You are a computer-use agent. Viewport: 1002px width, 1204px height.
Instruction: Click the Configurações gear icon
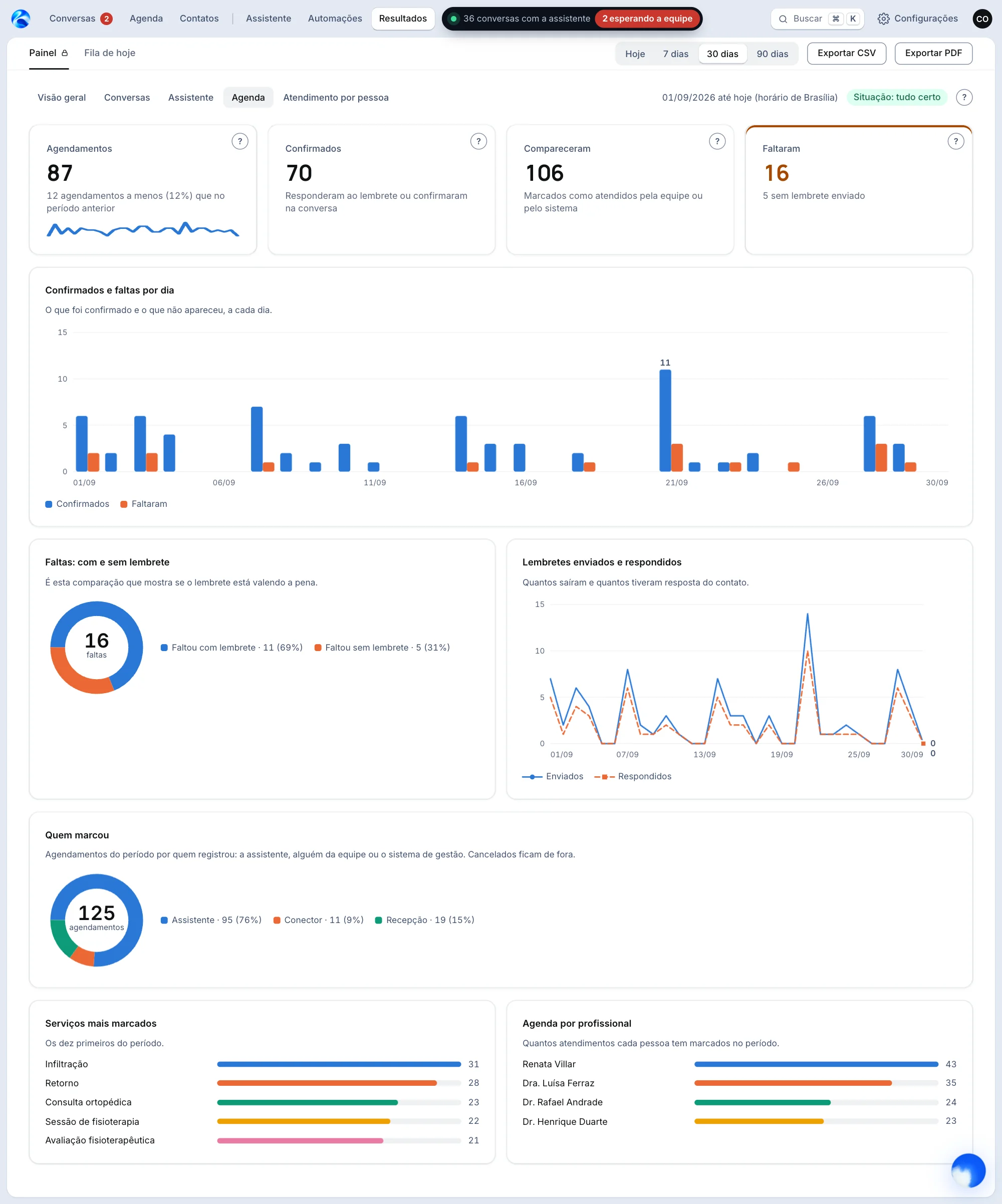coord(883,19)
